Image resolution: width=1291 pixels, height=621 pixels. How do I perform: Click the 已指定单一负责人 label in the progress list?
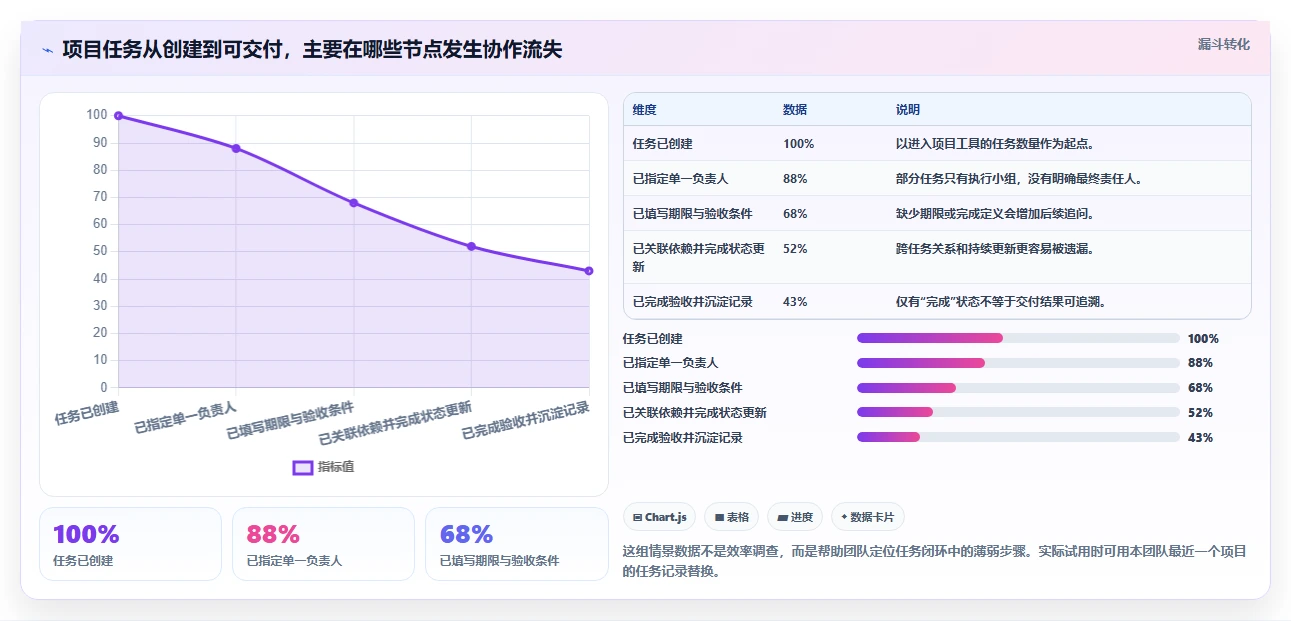click(671, 363)
